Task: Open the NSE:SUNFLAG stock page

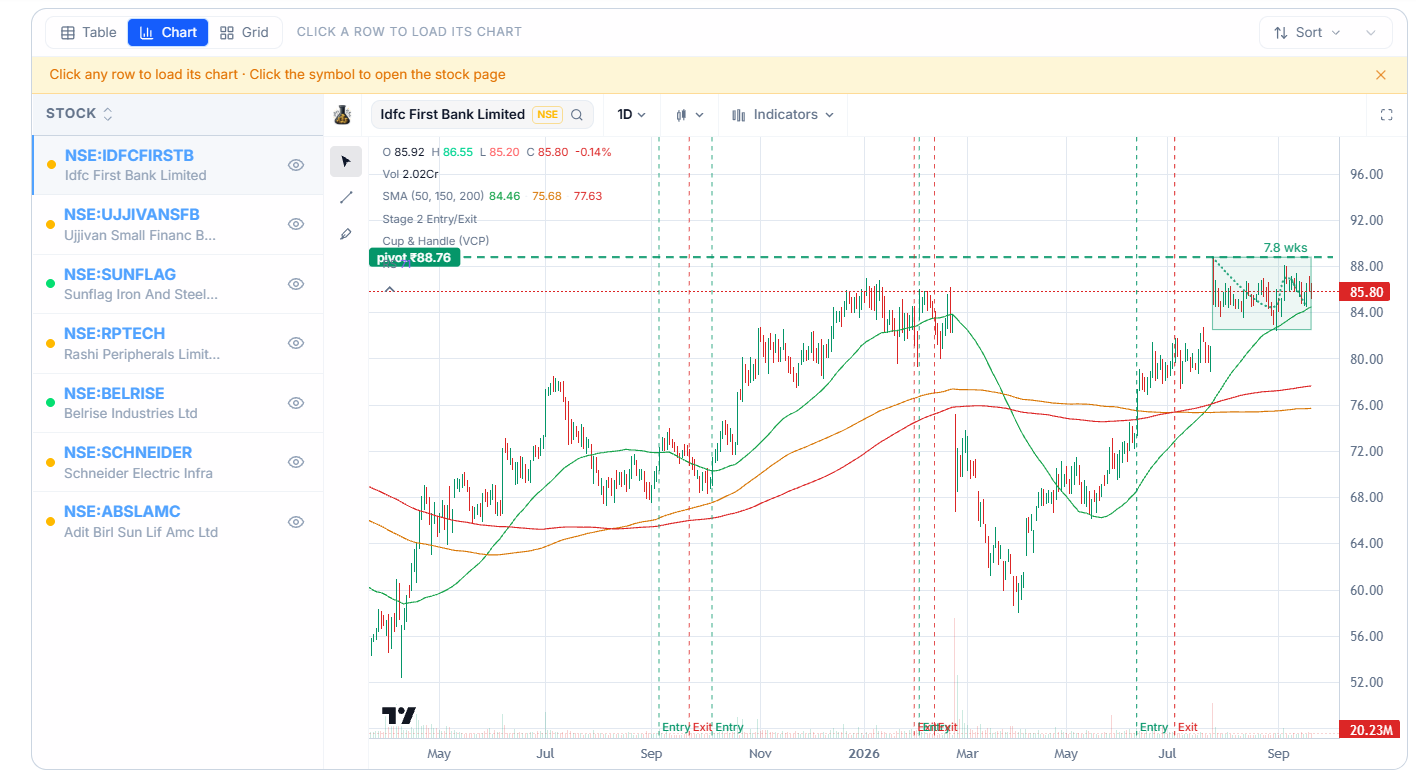Action: coord(119,274)
